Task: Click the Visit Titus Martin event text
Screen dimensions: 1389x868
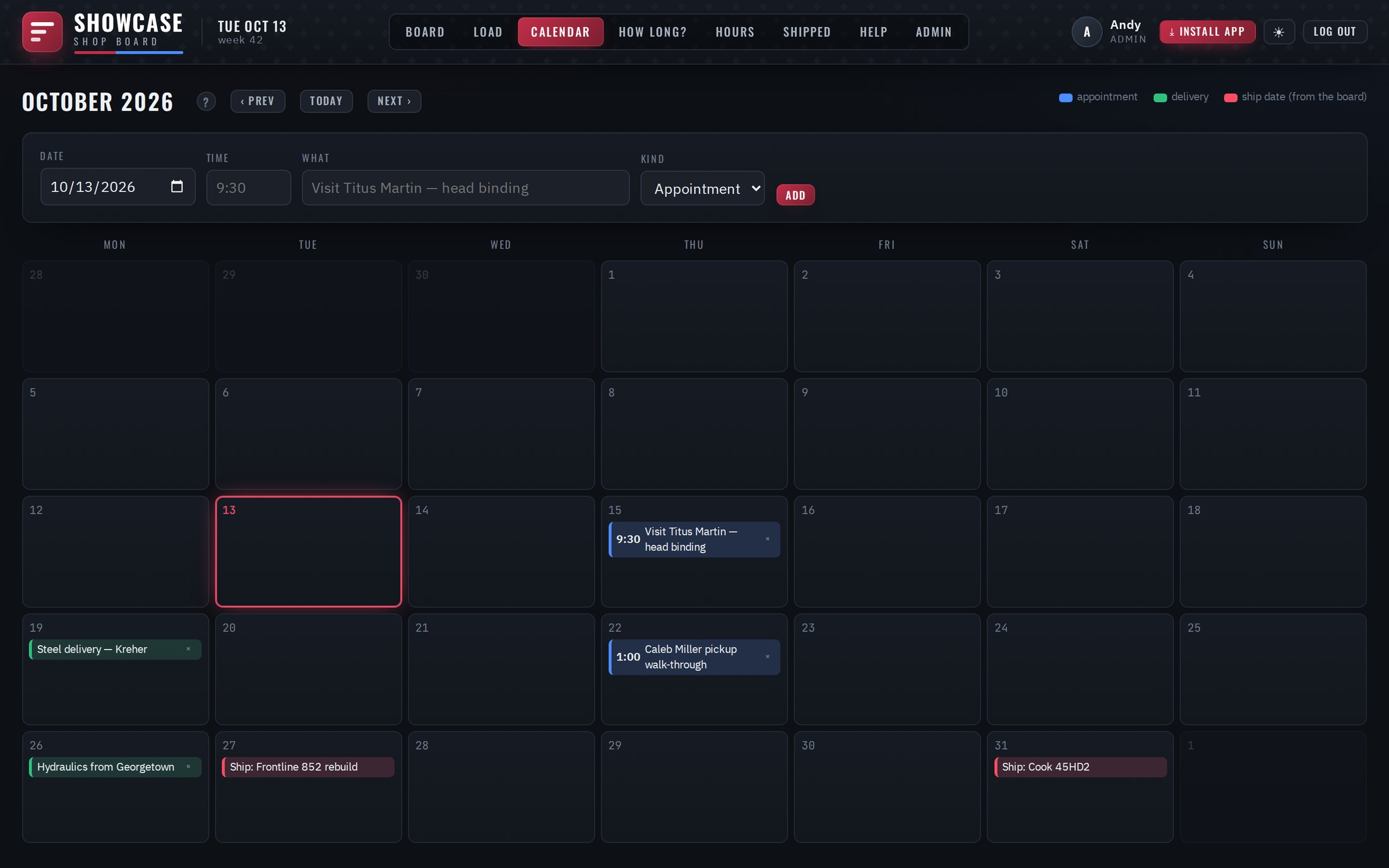Action: point(691,539)
